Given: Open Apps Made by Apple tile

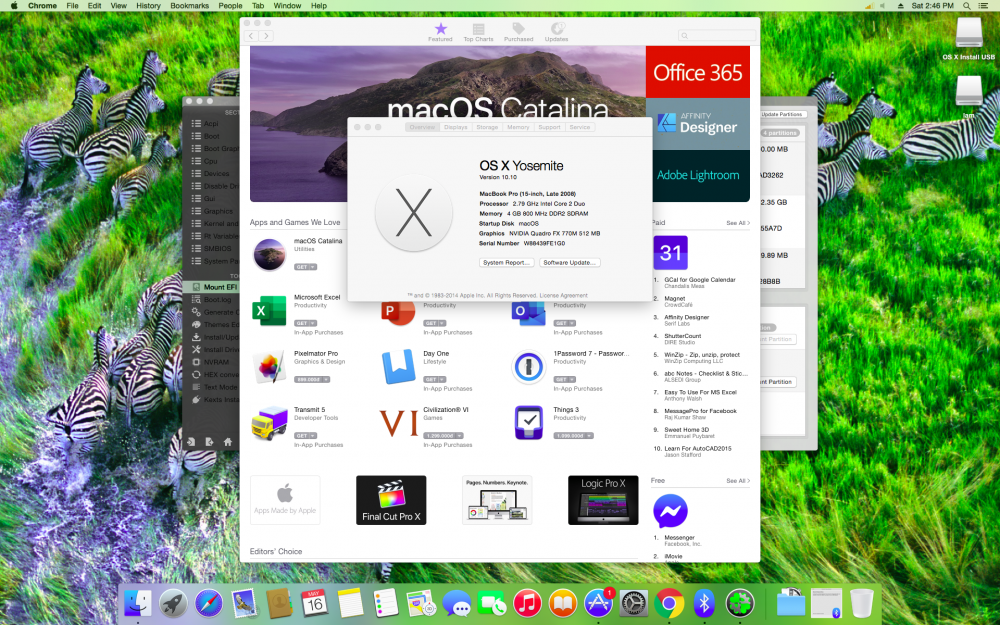Looking at the screenshot, I should pyautogui.click(x=285, y=500).
